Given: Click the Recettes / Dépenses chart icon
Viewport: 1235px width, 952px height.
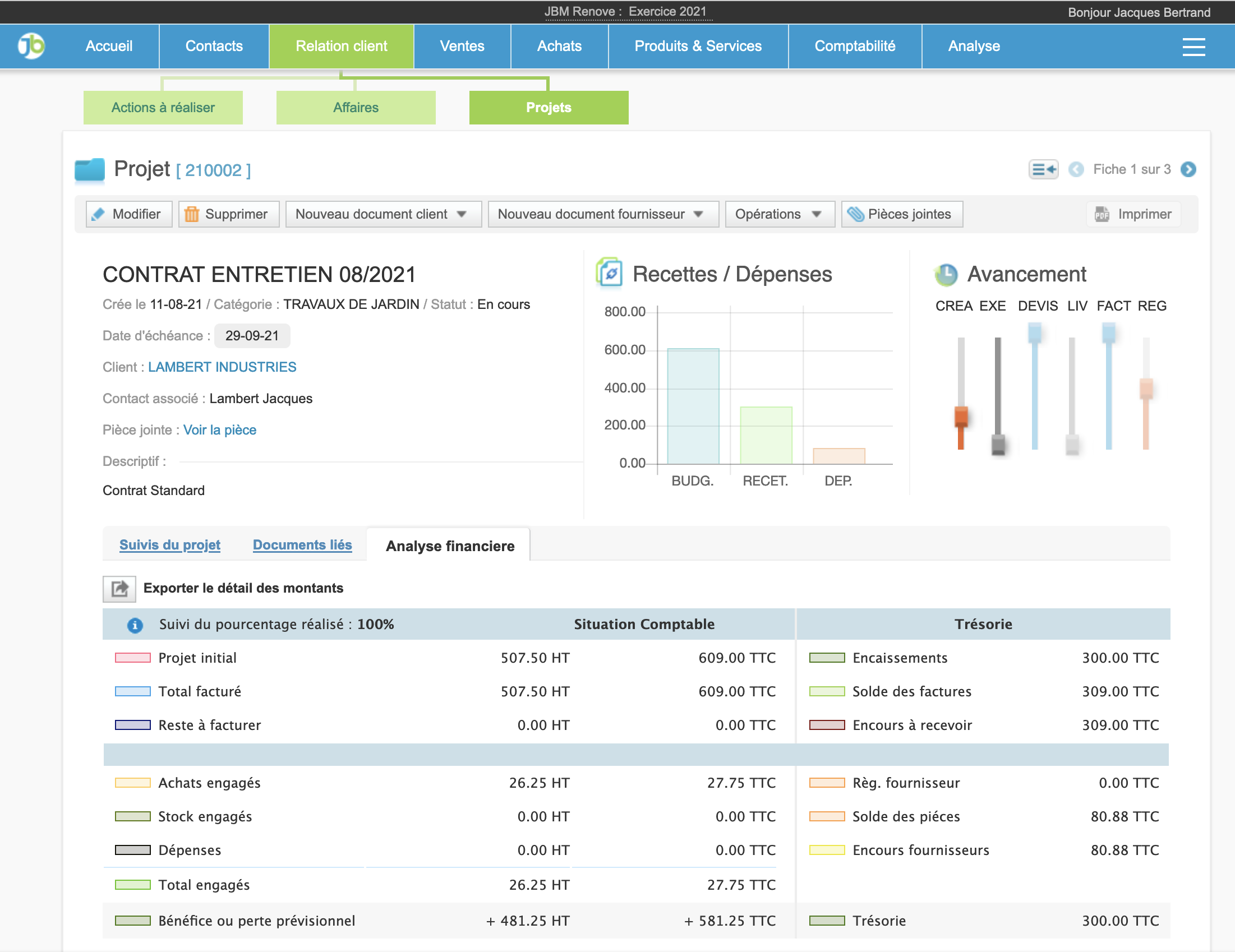Looking at the screenshot, I should (x=610, y=272).
